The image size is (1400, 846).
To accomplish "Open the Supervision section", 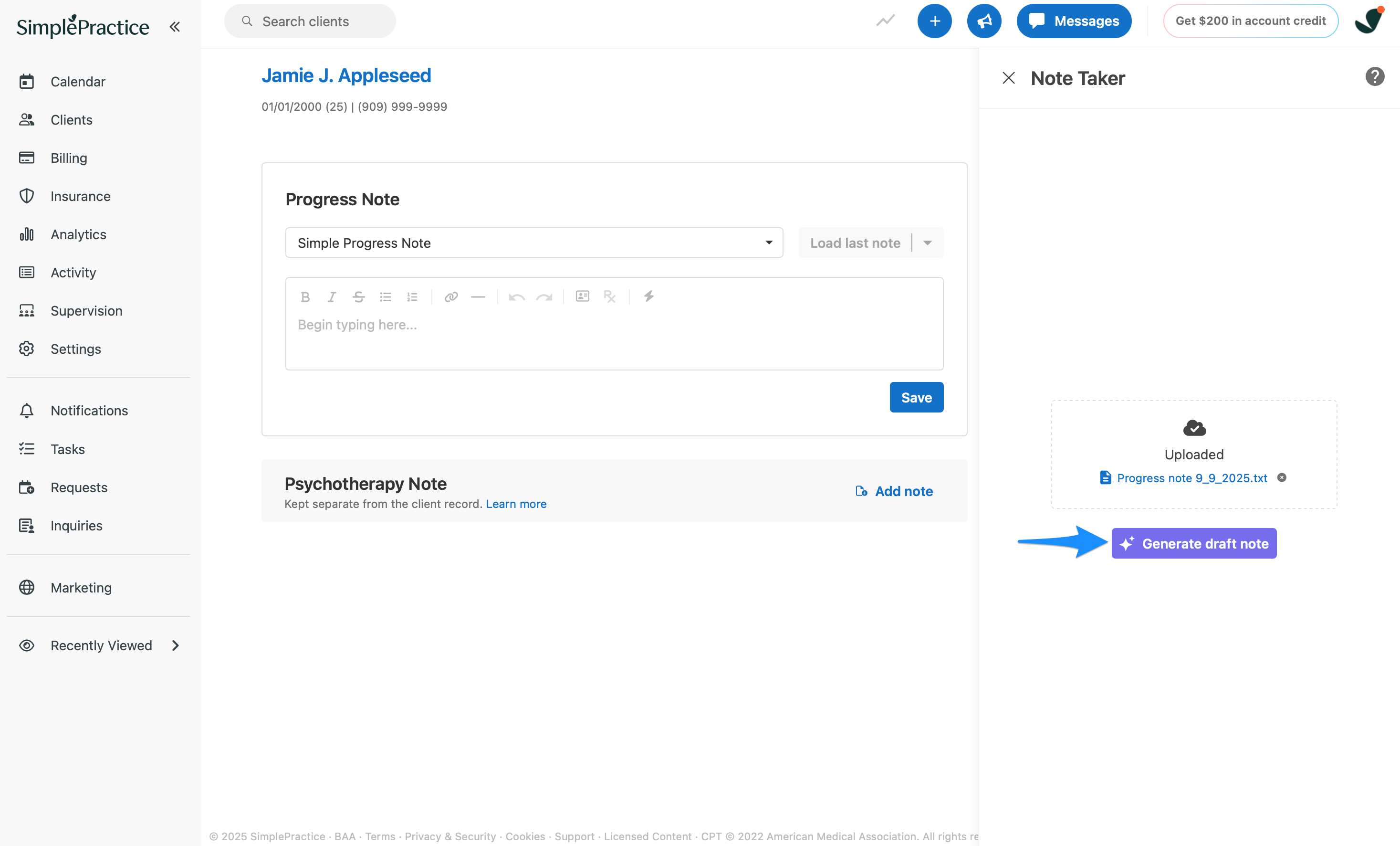I will (86, 310).
